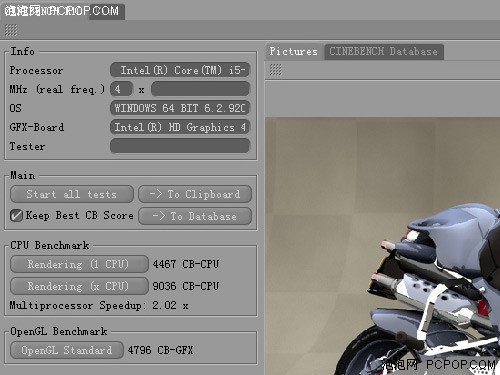Click the OS field showing WINDOWS 64 BIT

(180, 108)
